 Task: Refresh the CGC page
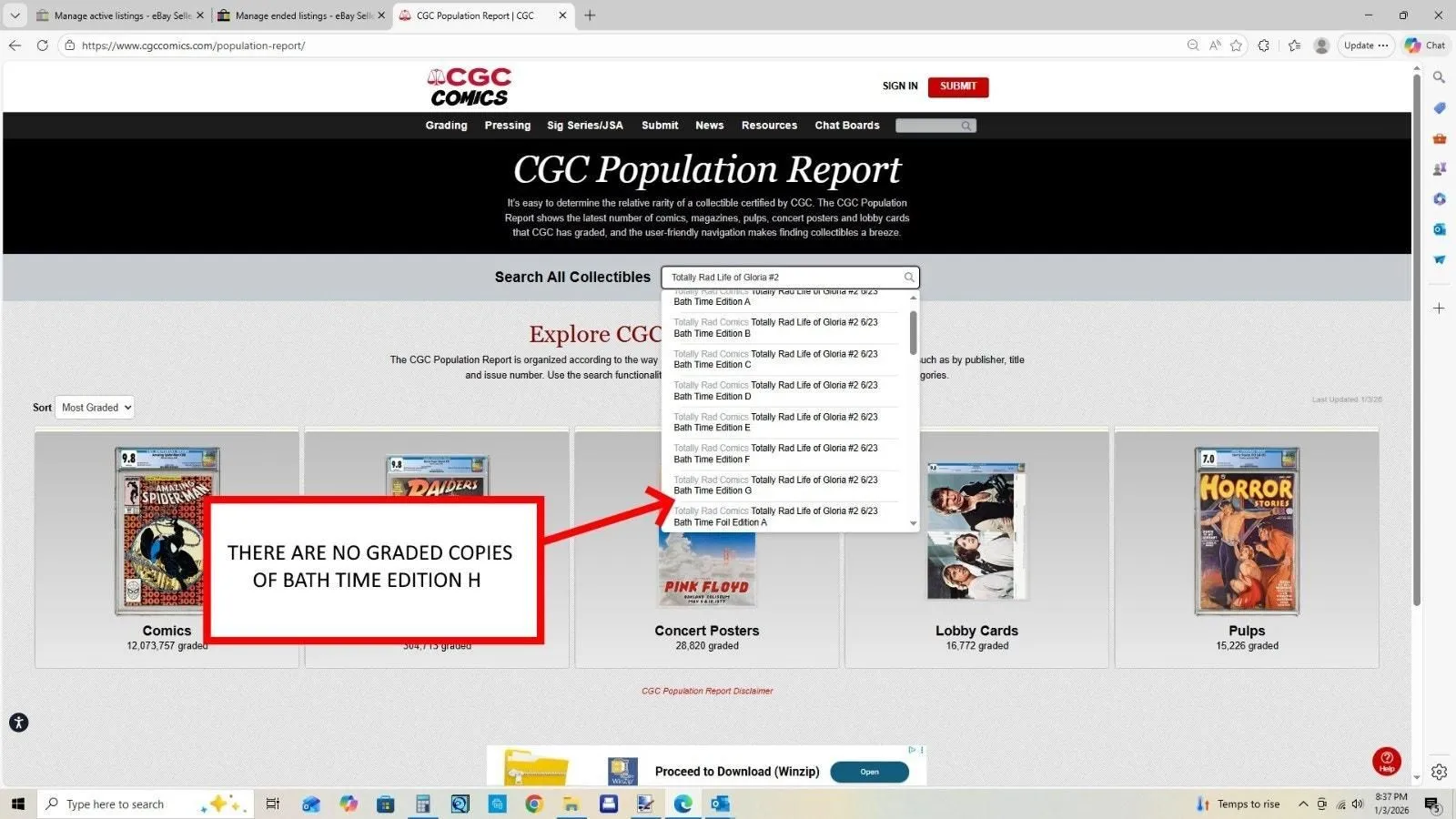click(x=42, y=45)
